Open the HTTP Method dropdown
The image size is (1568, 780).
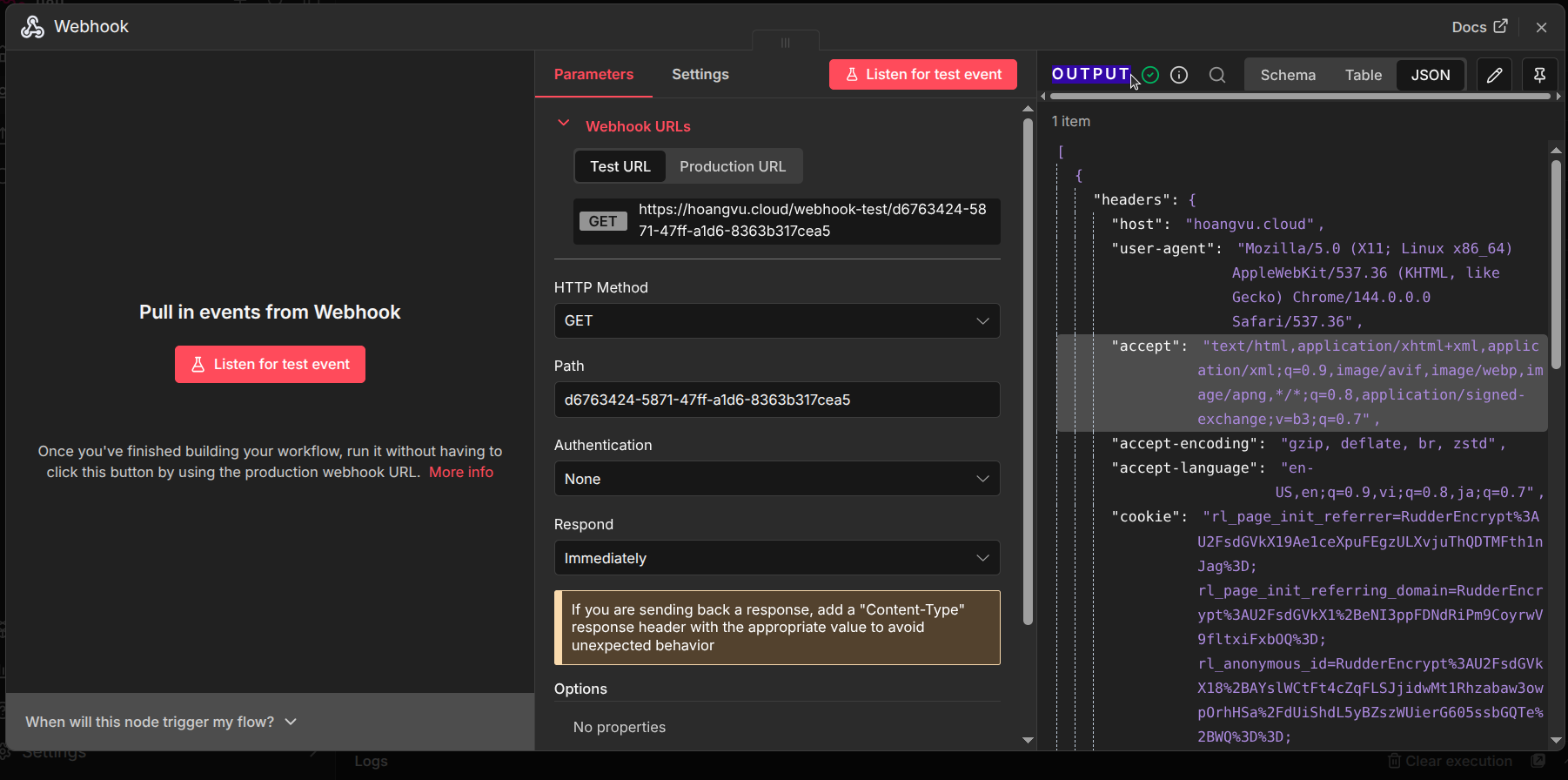(x=777, y=320)
